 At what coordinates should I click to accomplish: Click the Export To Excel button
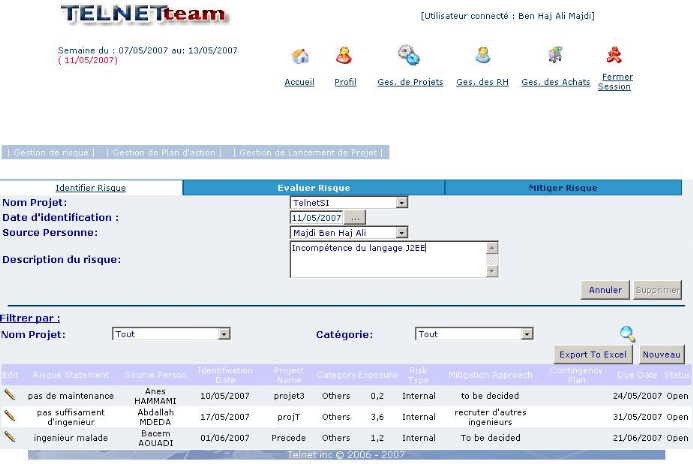[x=593, y=355]
